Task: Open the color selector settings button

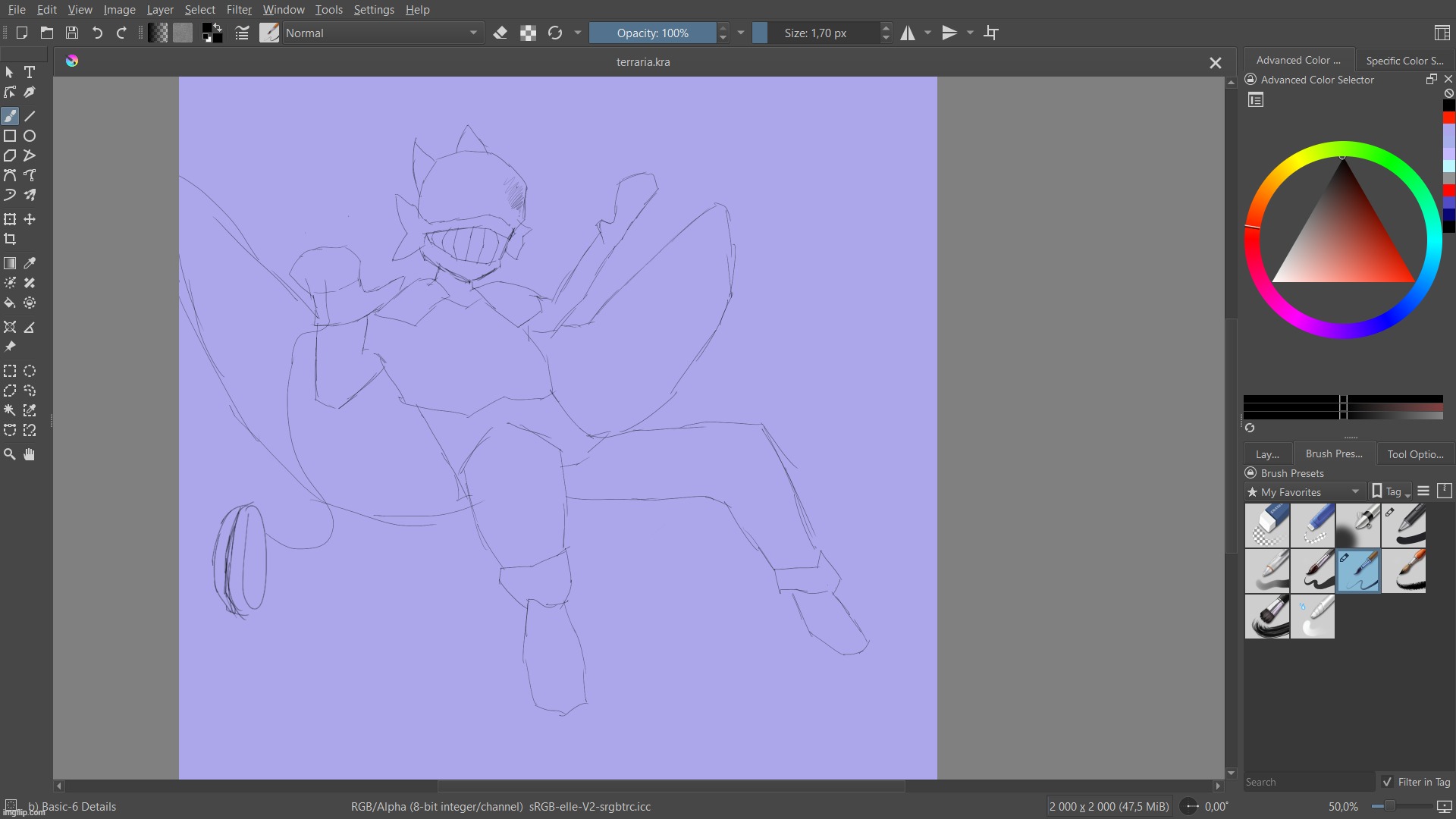Action: 1256,100
